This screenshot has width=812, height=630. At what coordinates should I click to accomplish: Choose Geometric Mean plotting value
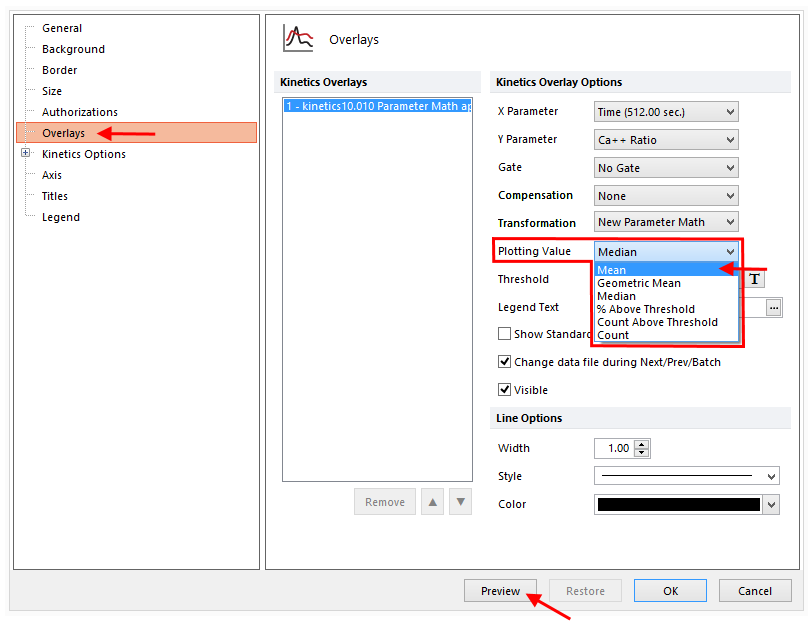pos(639,283)
